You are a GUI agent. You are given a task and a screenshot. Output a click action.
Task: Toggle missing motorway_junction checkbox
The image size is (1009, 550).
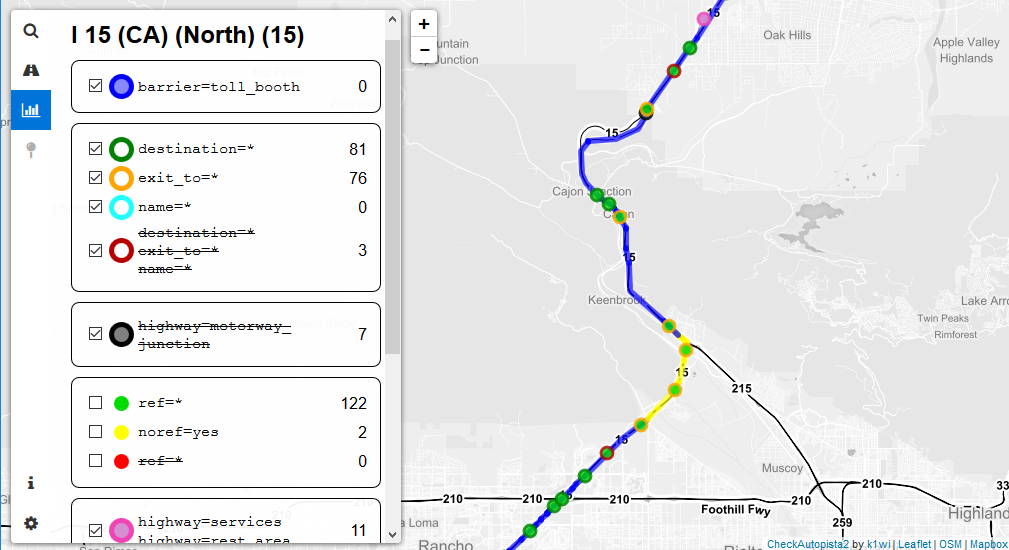coord(95,334)
